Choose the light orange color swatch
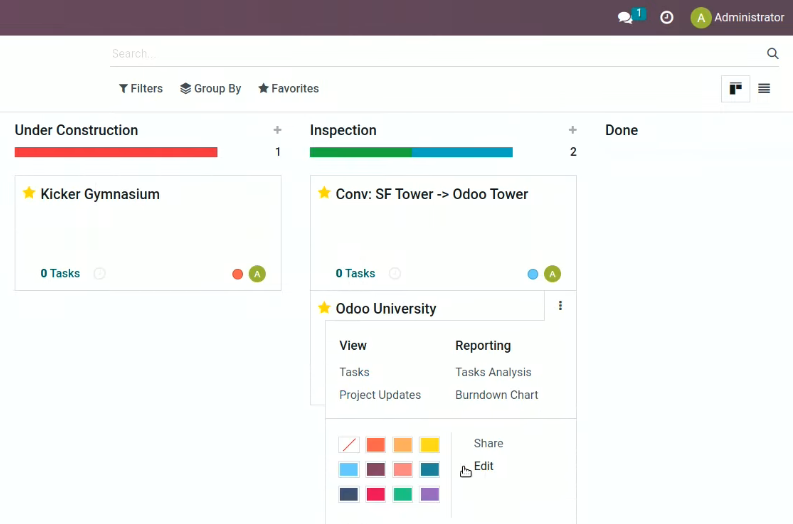Image resolution: width=793 pixels, height=524 pixels. [403, 445]
